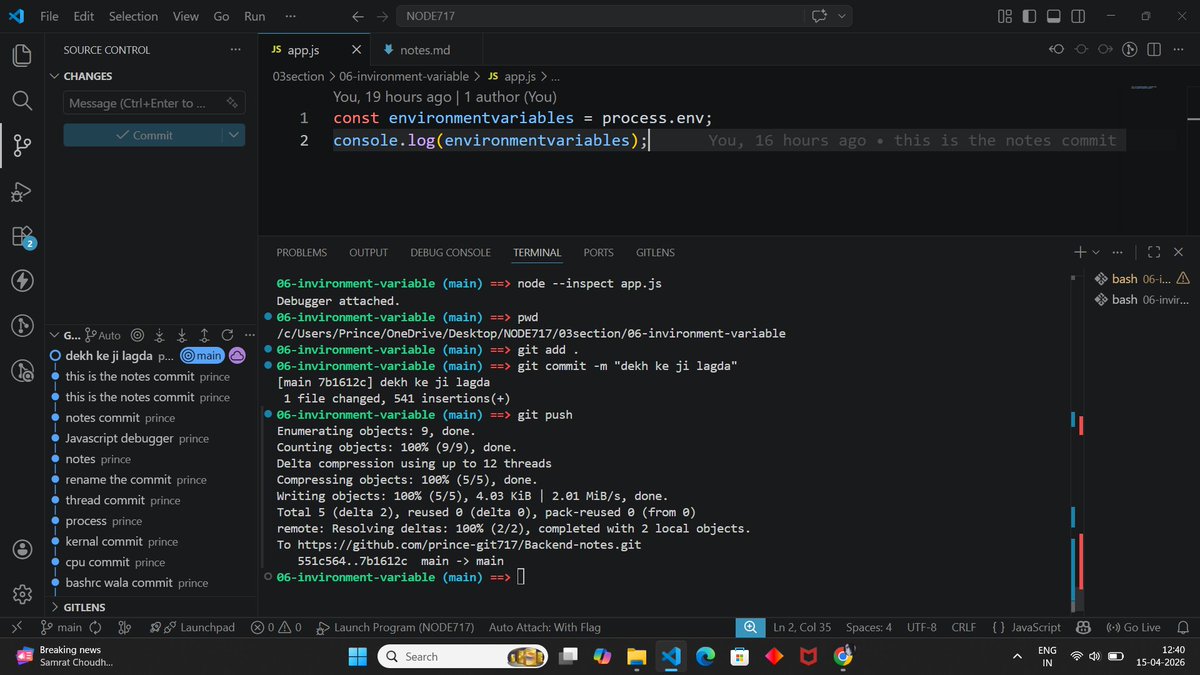Pull commits in the graph panel
The height and width of the screenshot is (675, 1200).
pyautogui.click(x=182, y=335)
